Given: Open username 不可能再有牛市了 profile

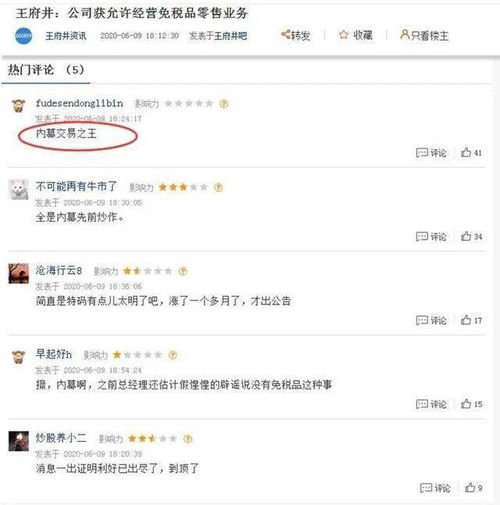Looking at the screenshot, I should 76,186.
